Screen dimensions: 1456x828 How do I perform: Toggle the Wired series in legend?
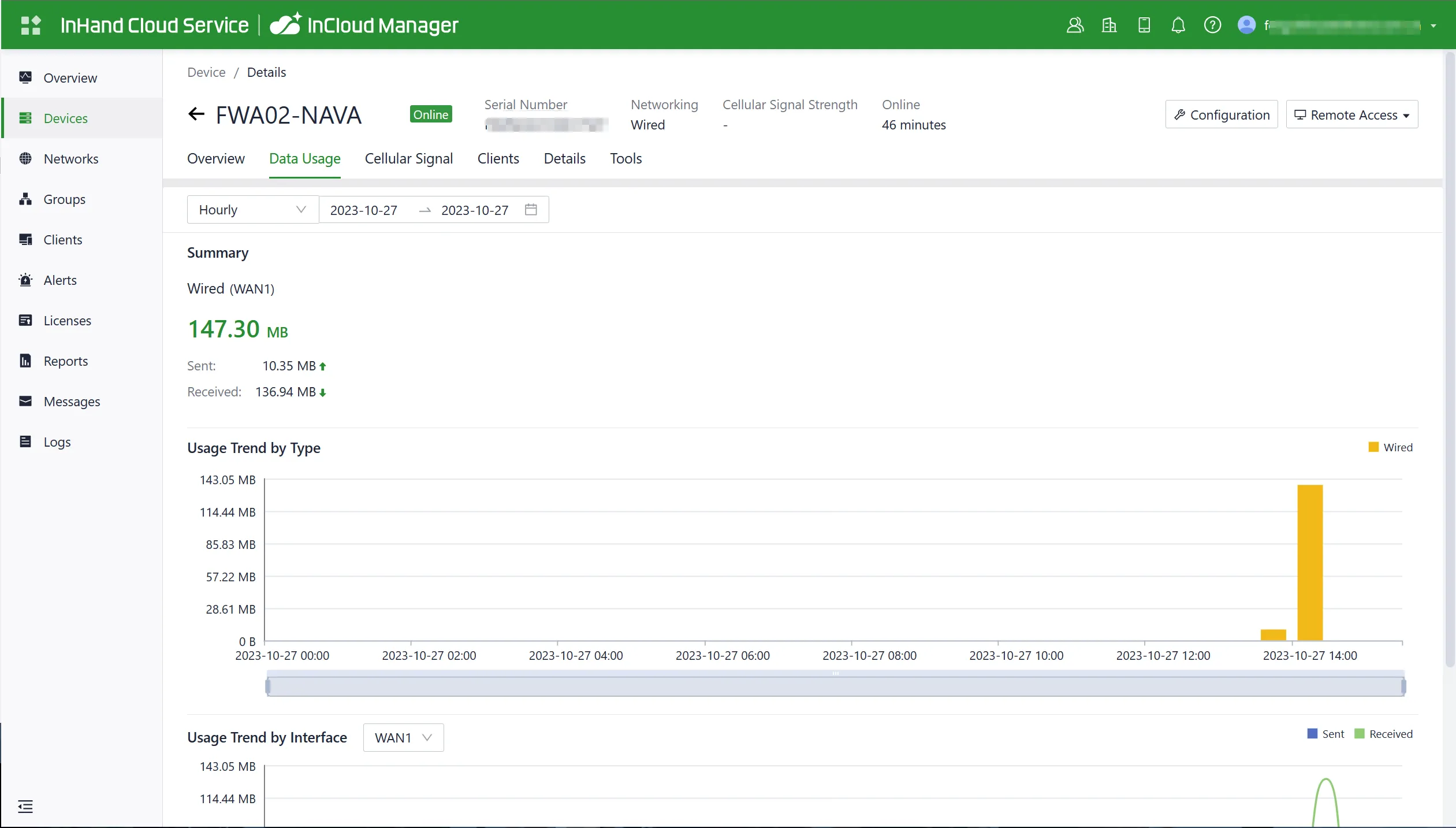[x=1390, y=447]
